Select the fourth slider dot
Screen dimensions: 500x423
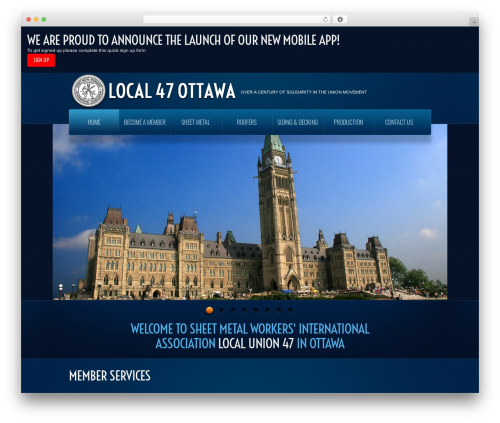(244, 310)
